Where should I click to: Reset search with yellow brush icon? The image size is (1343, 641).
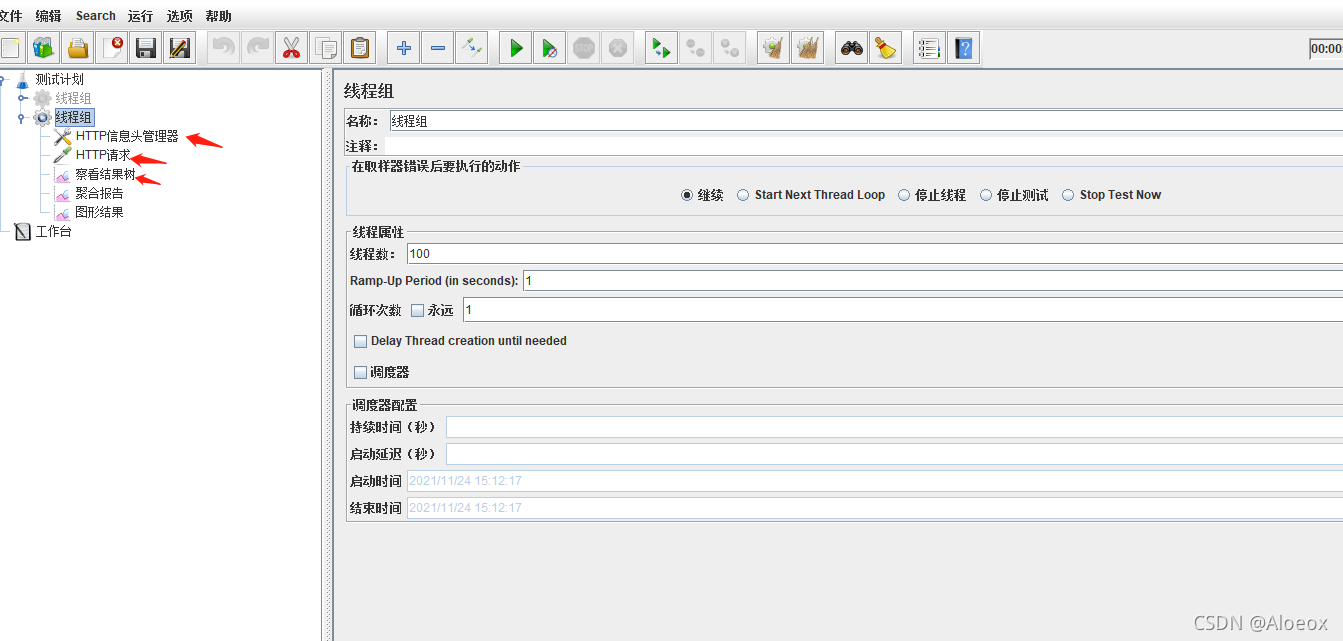(x=886, y=47)
